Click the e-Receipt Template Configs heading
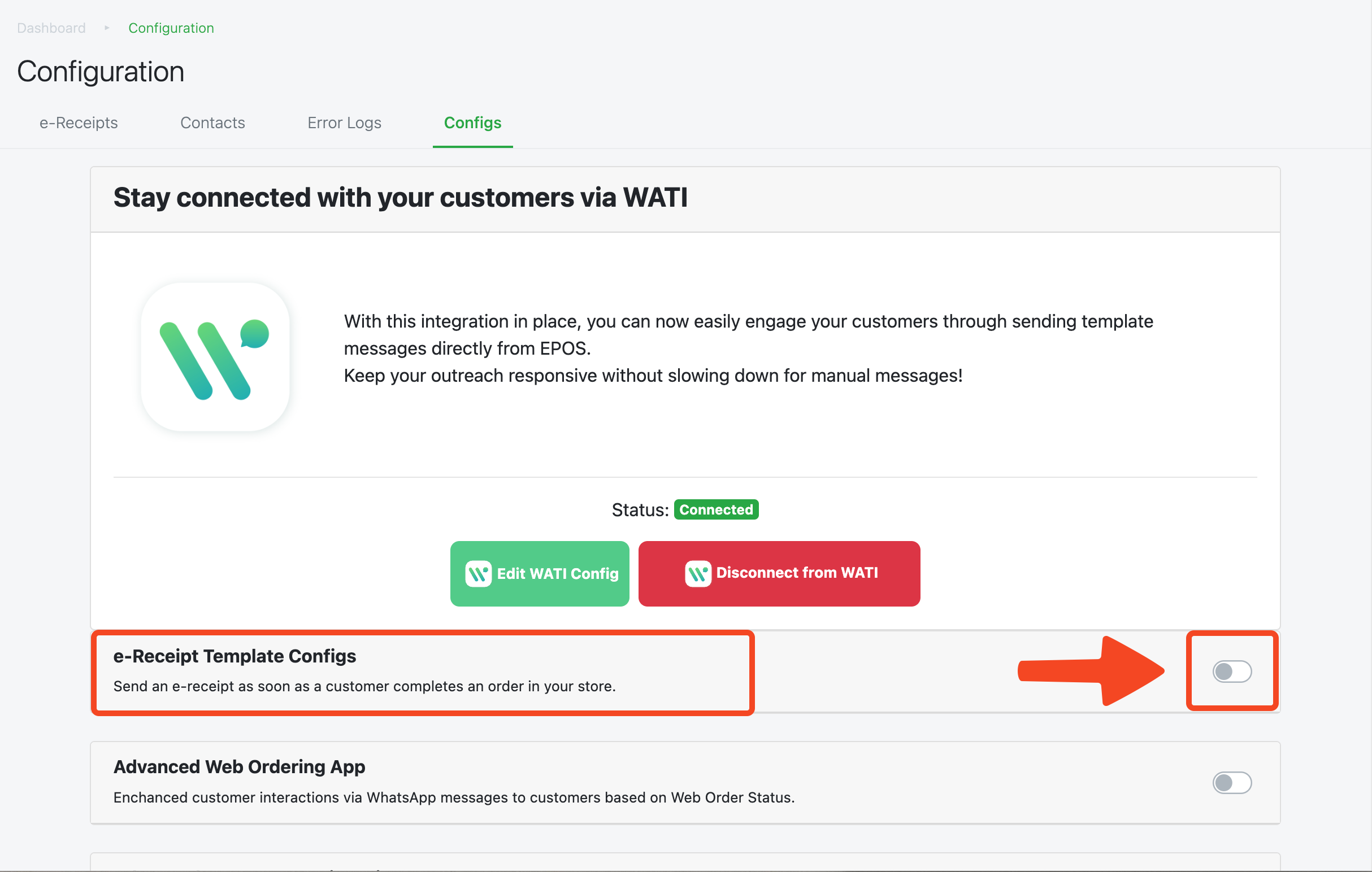The height and width of the screenshot is (872, 1372). click(x=235, y=656)
